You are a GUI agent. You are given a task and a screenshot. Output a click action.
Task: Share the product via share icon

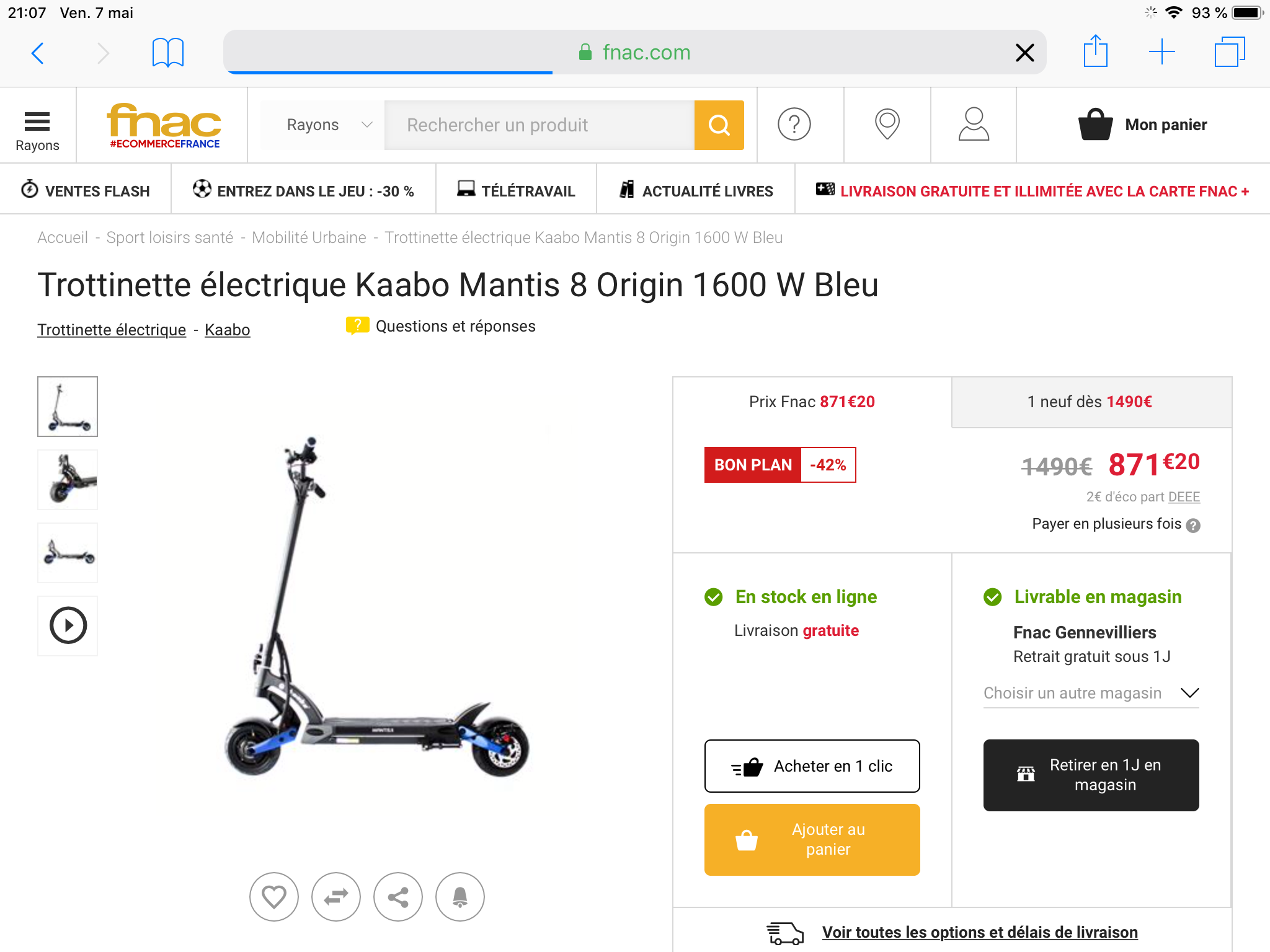[x=397, y=897]
